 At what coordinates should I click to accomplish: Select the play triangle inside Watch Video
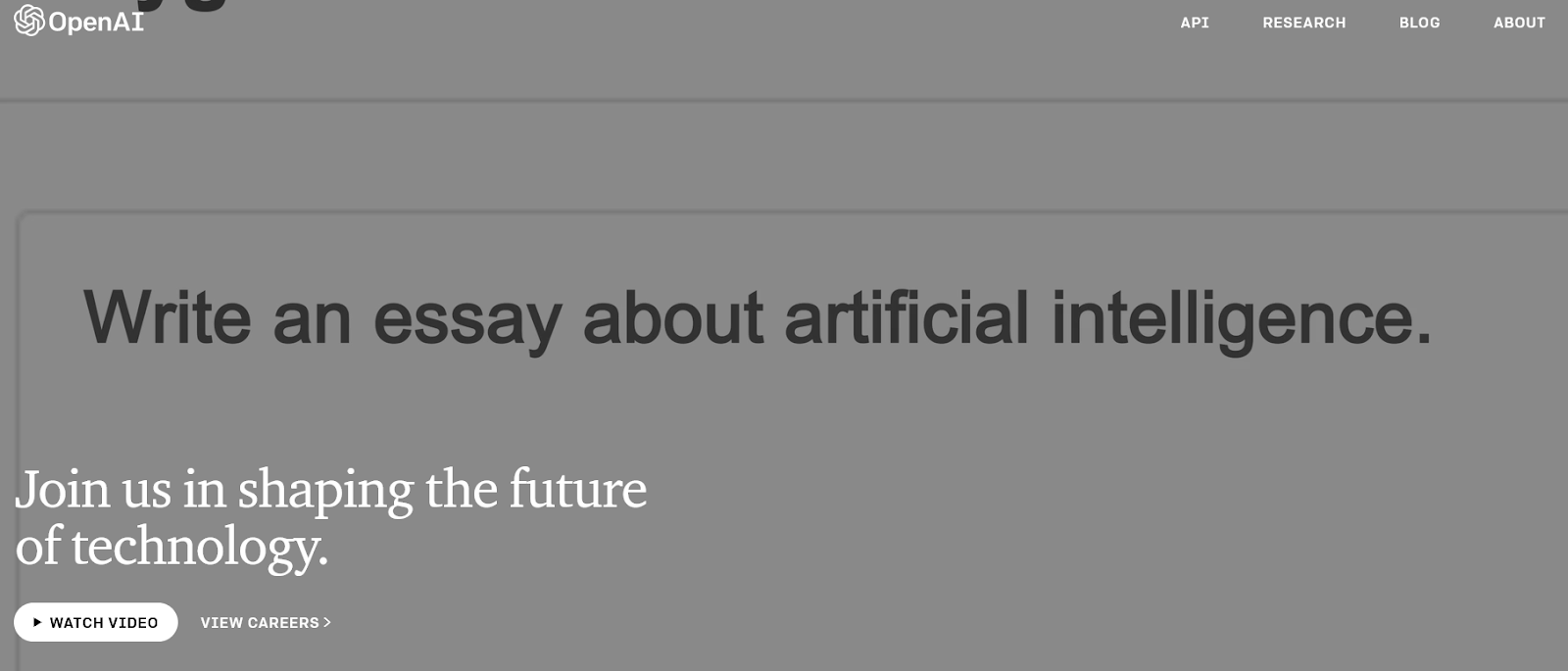tap(37, 622)
